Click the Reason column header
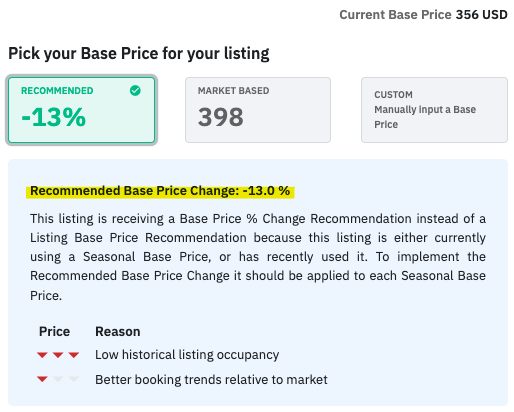 (118, 331)
